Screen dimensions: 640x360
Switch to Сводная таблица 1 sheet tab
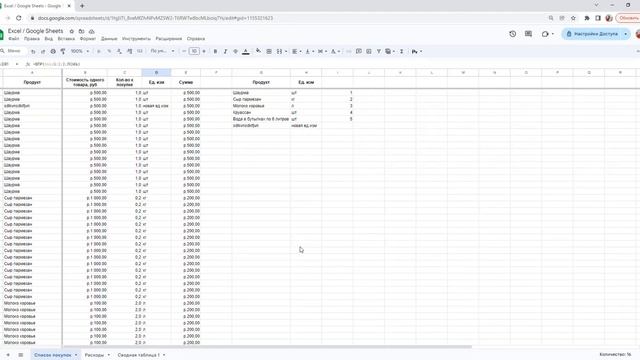[x=141, y=355]
